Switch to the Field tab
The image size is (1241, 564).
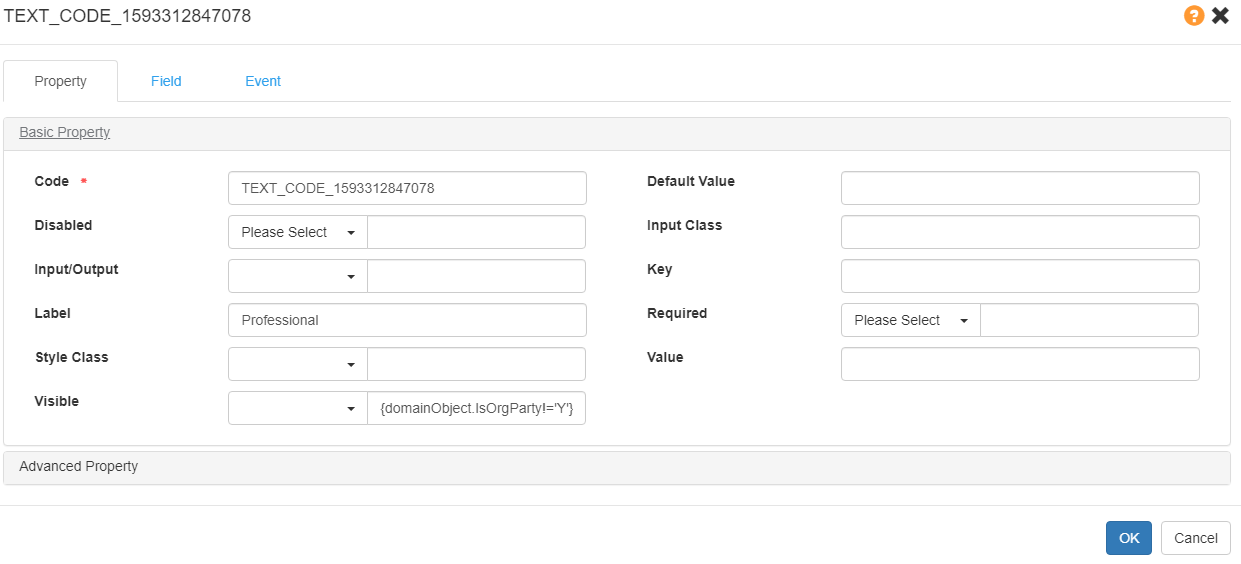166,81
